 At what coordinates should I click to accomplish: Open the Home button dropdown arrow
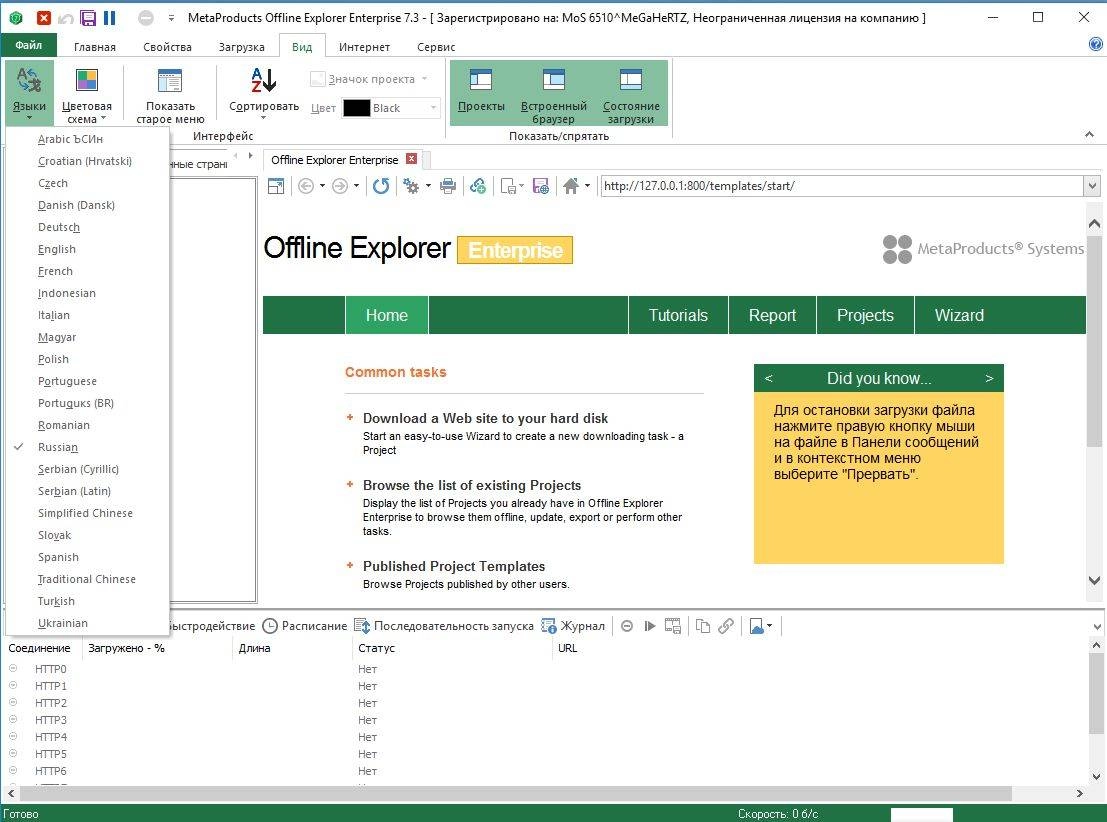pos(587,186)
